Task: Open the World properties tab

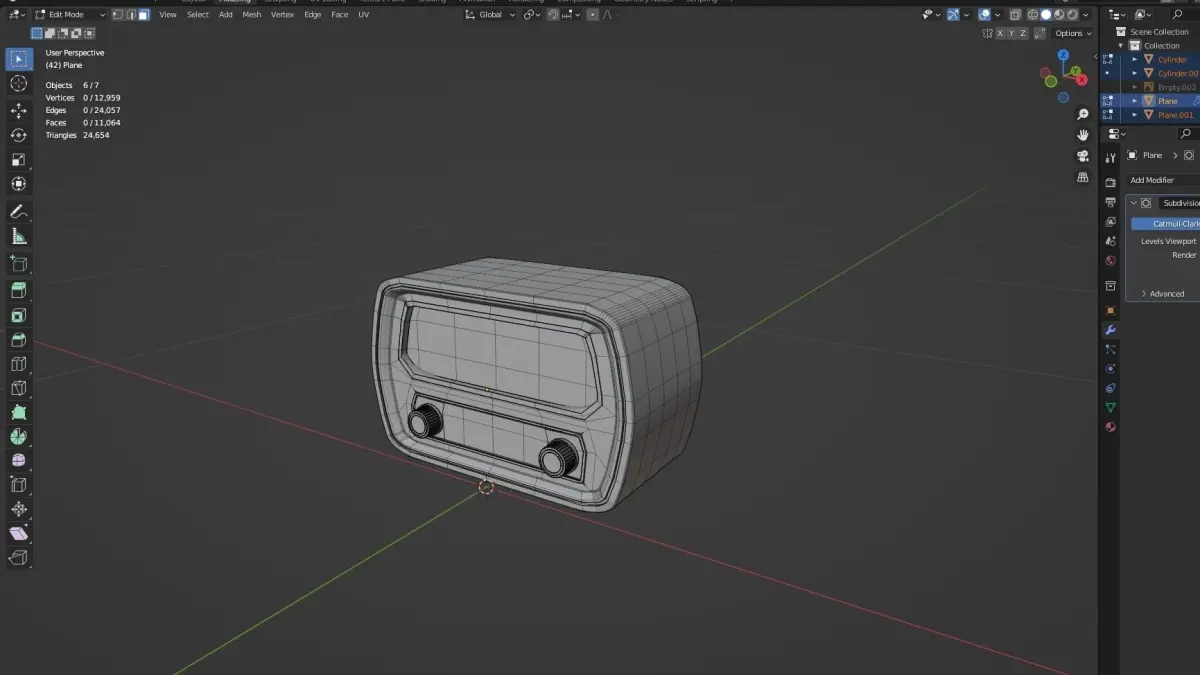Action: pos(1110,261)
